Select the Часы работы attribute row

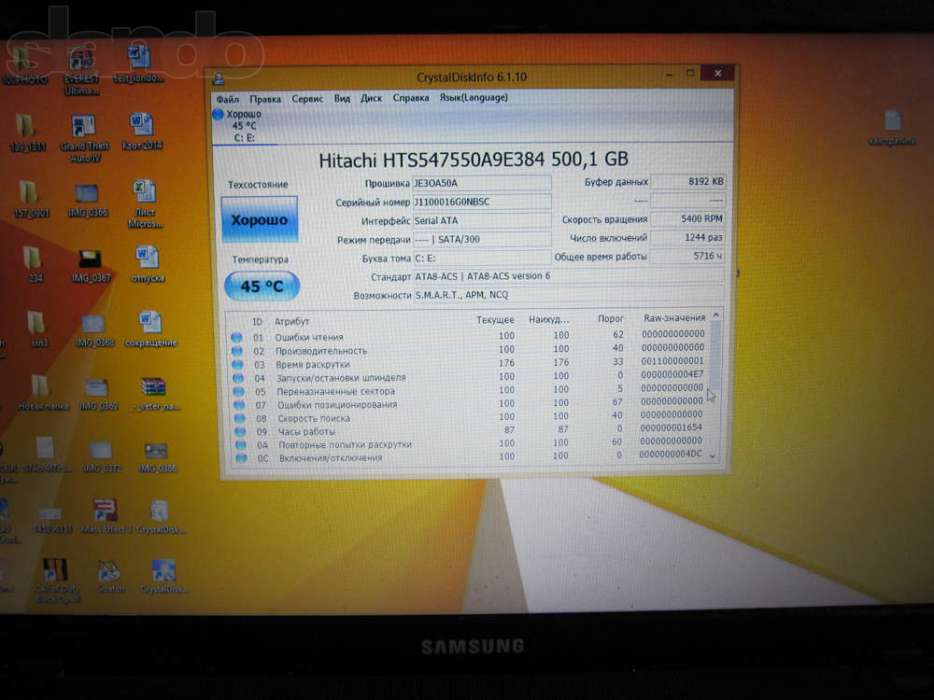point(471,430)
